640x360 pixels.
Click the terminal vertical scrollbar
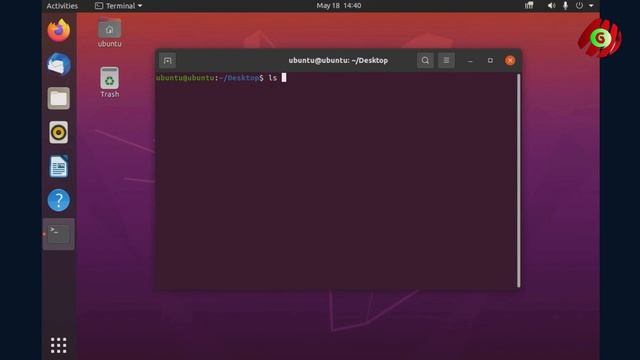coord(518,180)
